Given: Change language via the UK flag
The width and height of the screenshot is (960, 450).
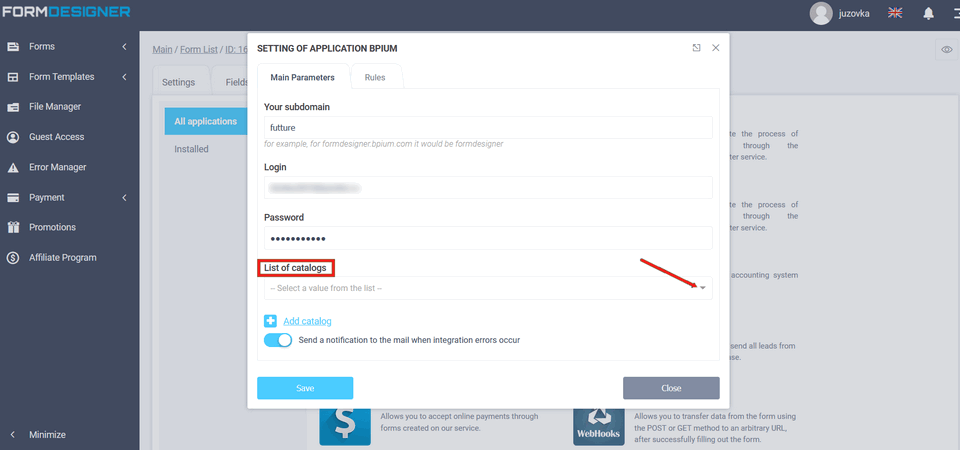Looking at the screenshot, I should (x=895, y=13).
